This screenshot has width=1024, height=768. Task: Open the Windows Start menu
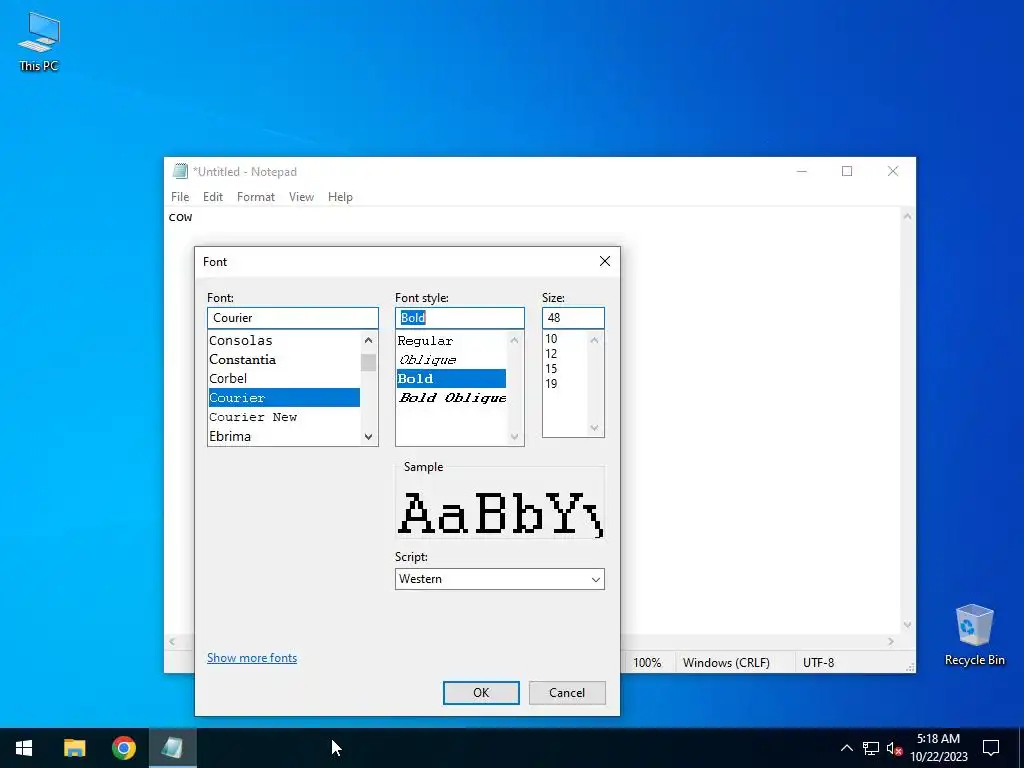point(24,748)
